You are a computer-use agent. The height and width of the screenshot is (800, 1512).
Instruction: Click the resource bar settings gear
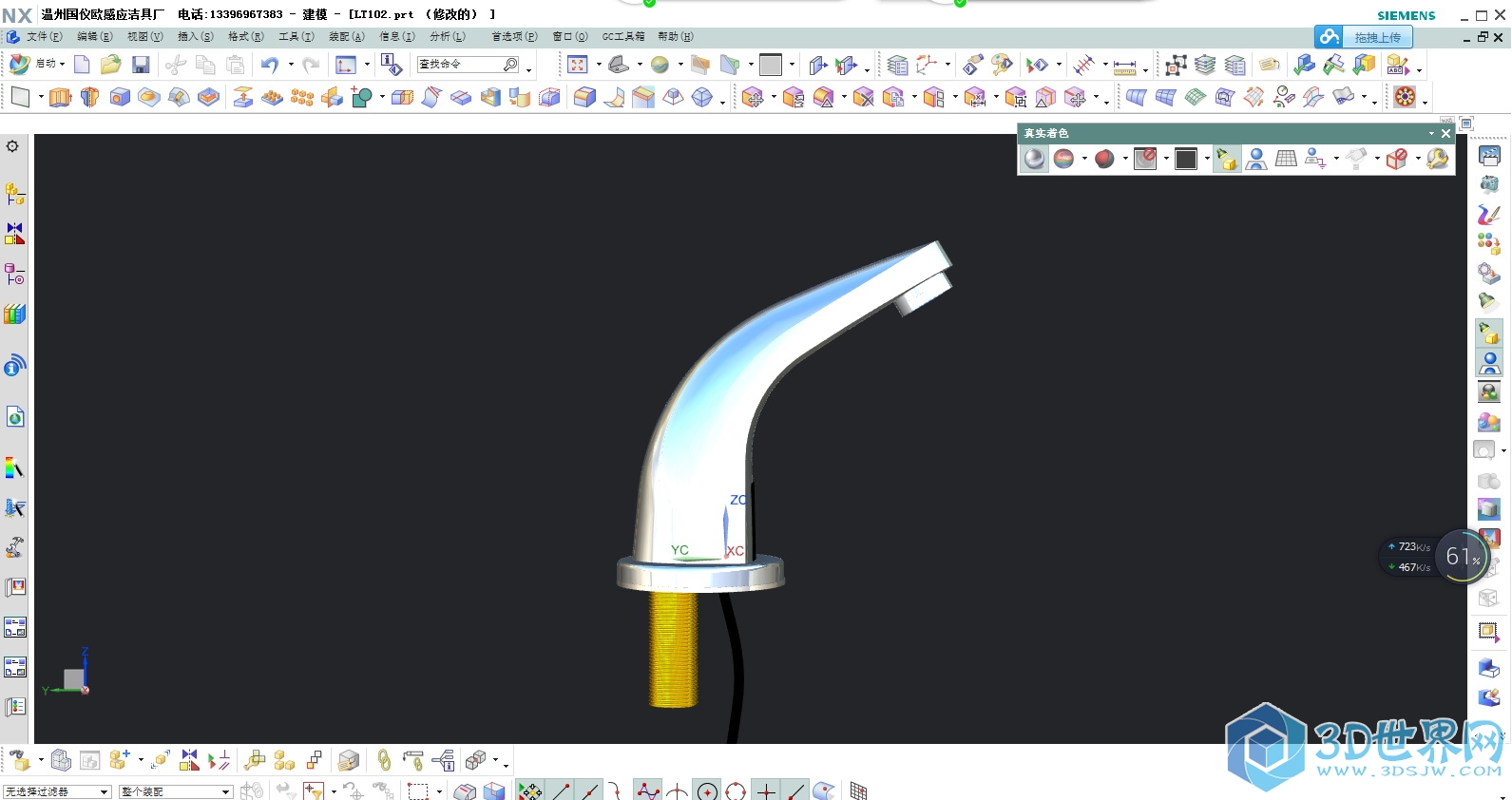12,146
